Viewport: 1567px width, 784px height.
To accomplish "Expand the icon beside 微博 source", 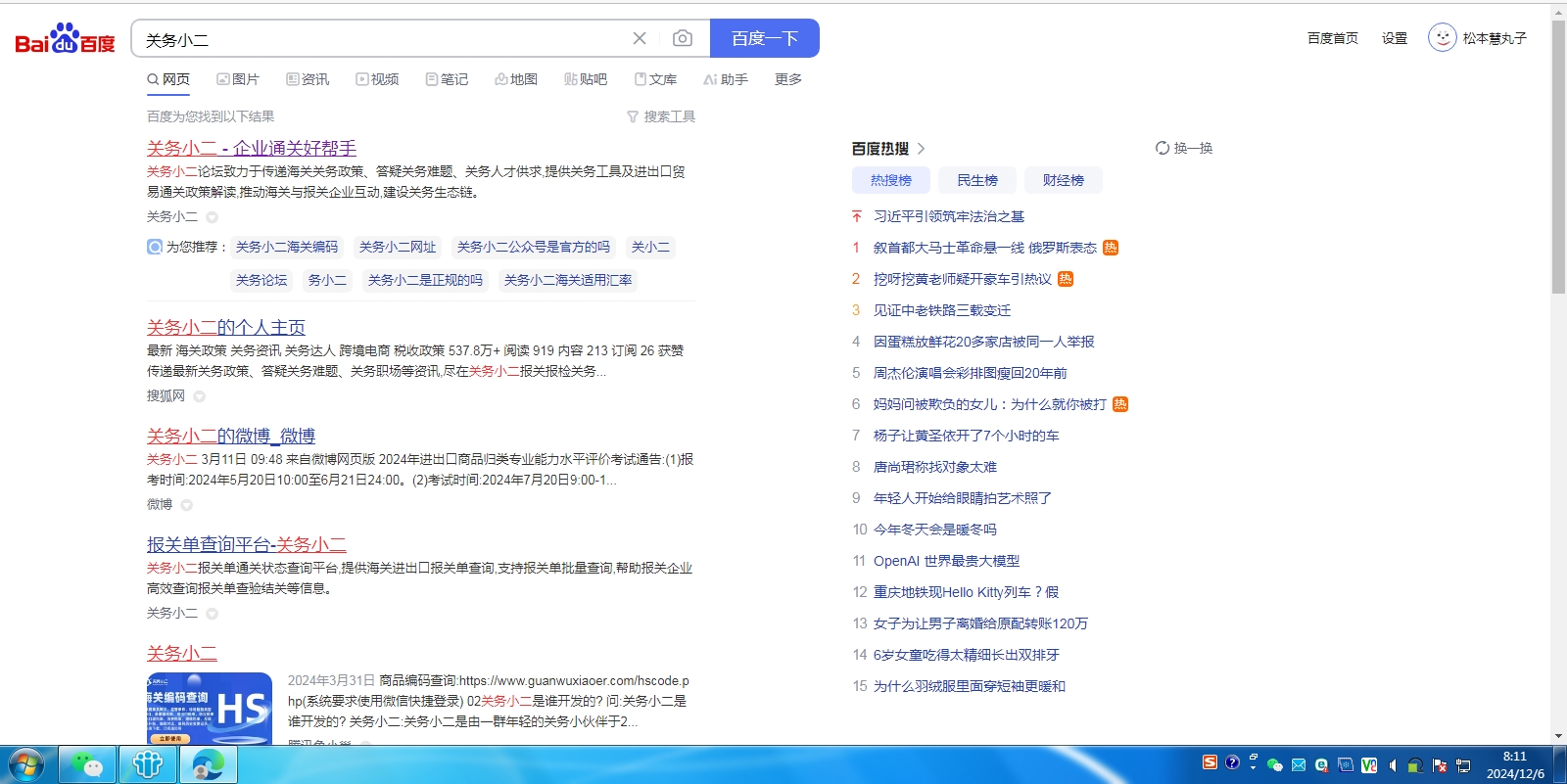I will (x=186, y=505).
